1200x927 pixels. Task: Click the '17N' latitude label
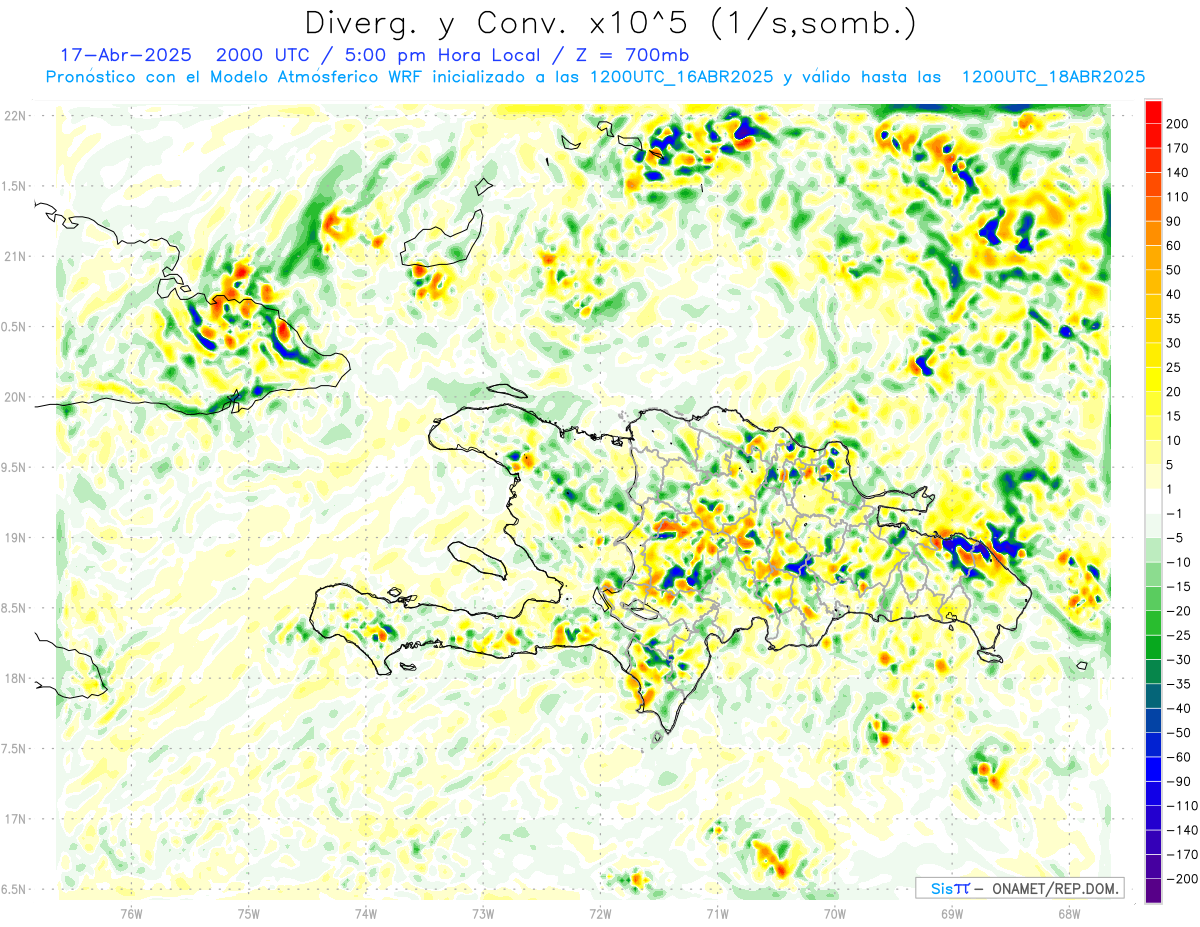pos(15,819)
